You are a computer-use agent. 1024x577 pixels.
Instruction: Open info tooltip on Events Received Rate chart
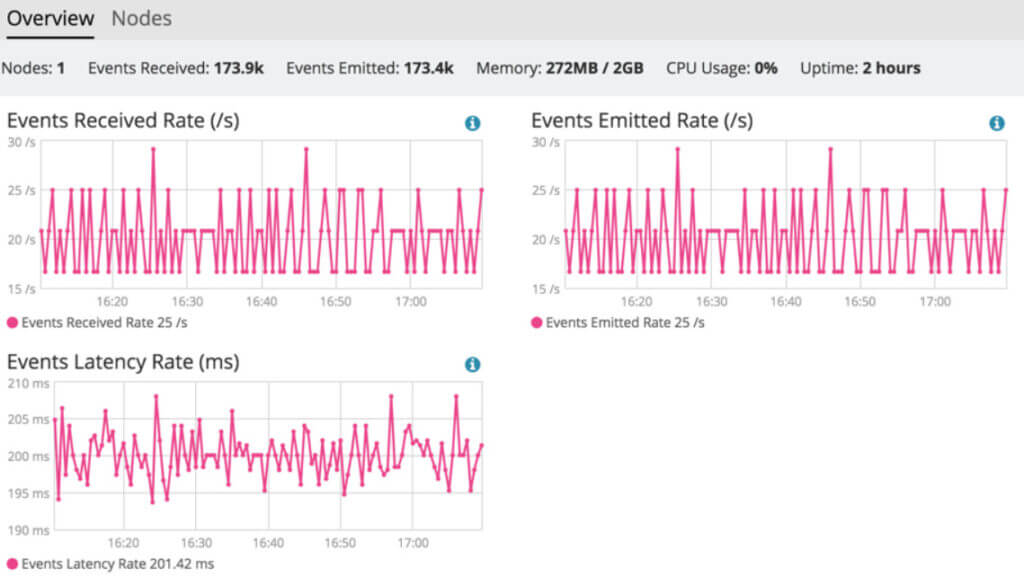click(471, 123)
